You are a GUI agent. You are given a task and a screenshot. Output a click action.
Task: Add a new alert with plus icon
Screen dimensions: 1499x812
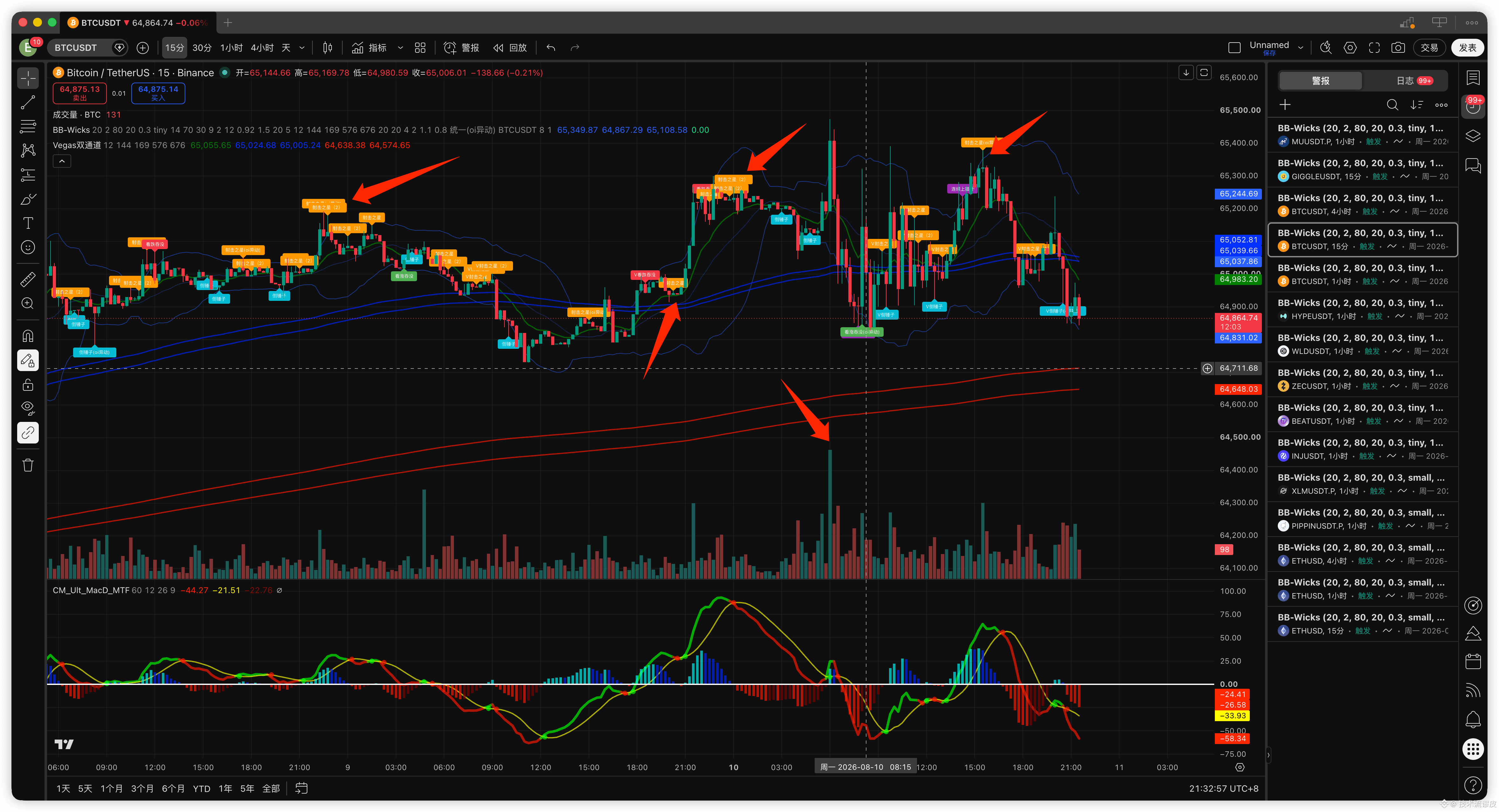click(x=1285, y=105)
